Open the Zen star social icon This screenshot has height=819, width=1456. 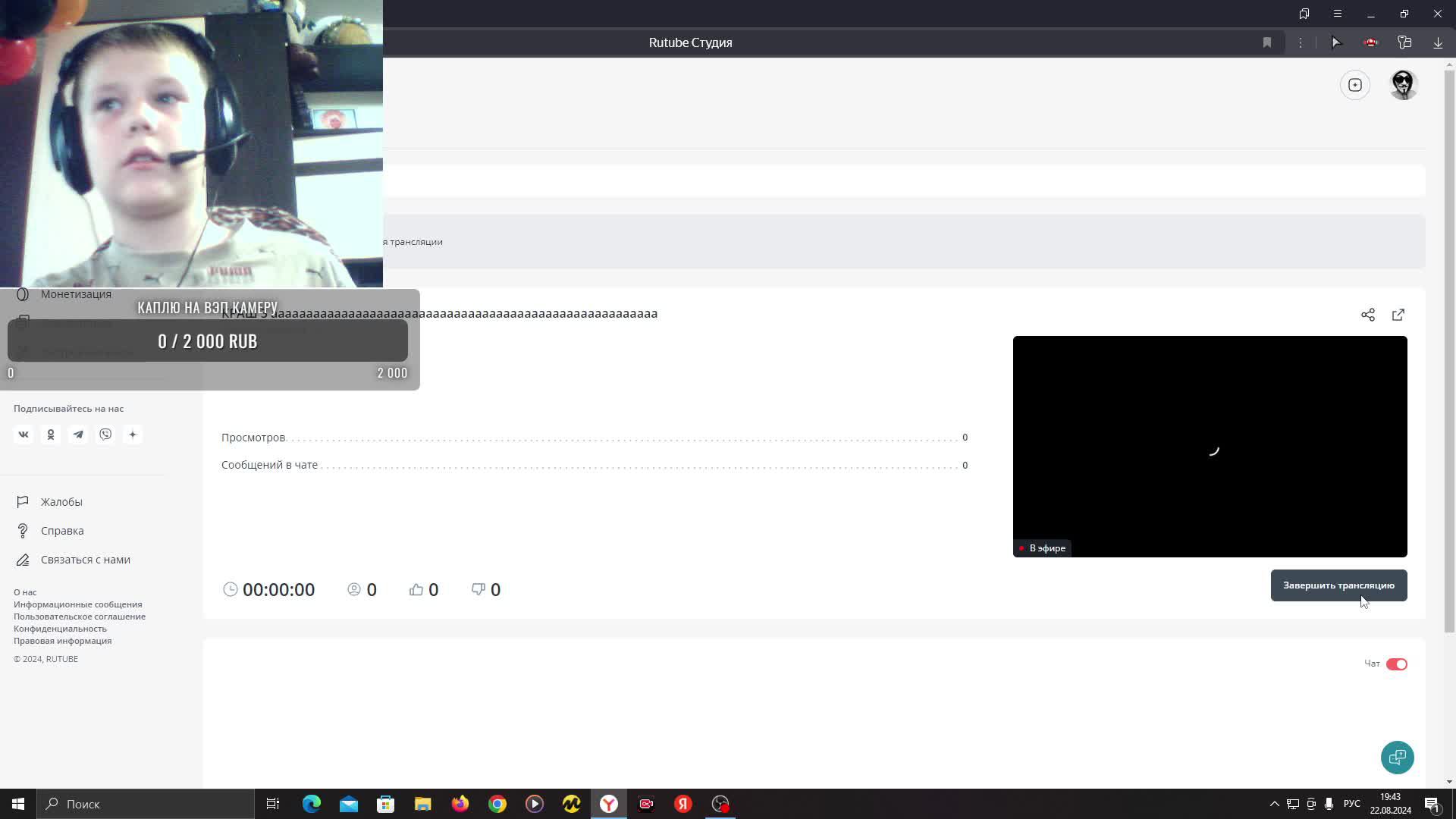pos(133,435)
